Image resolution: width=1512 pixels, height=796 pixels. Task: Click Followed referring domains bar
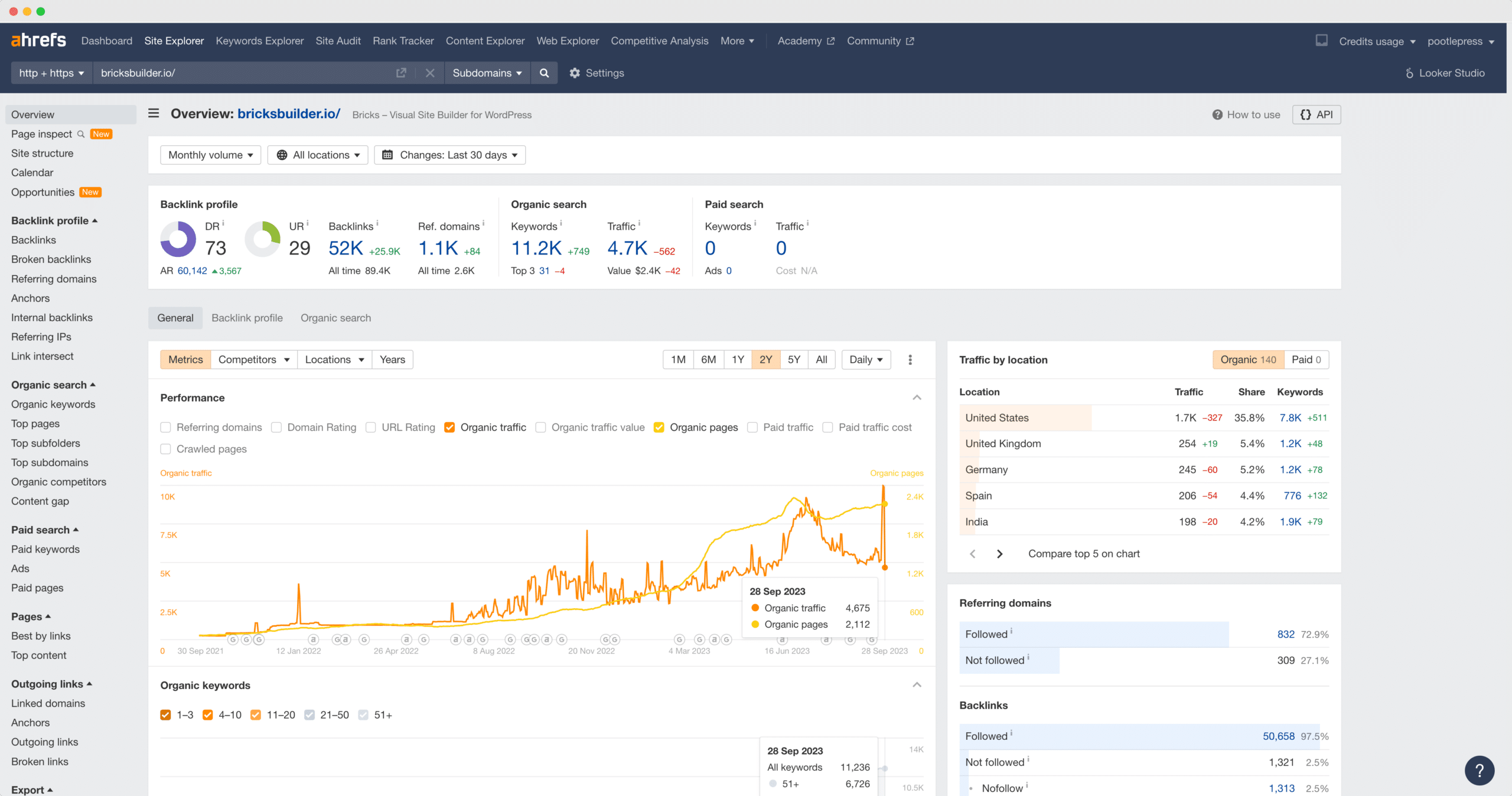[x=1094, y=634]
